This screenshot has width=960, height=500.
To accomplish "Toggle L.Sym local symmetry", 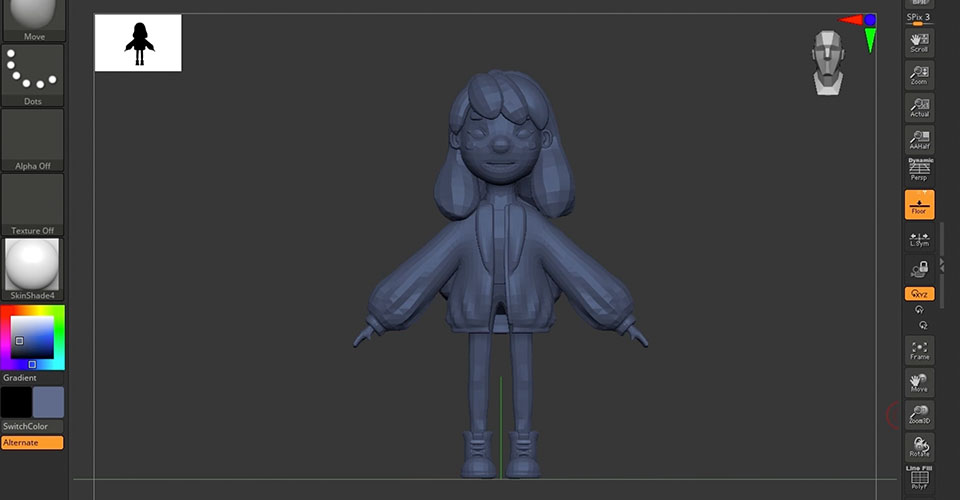I will pos(920,239).
